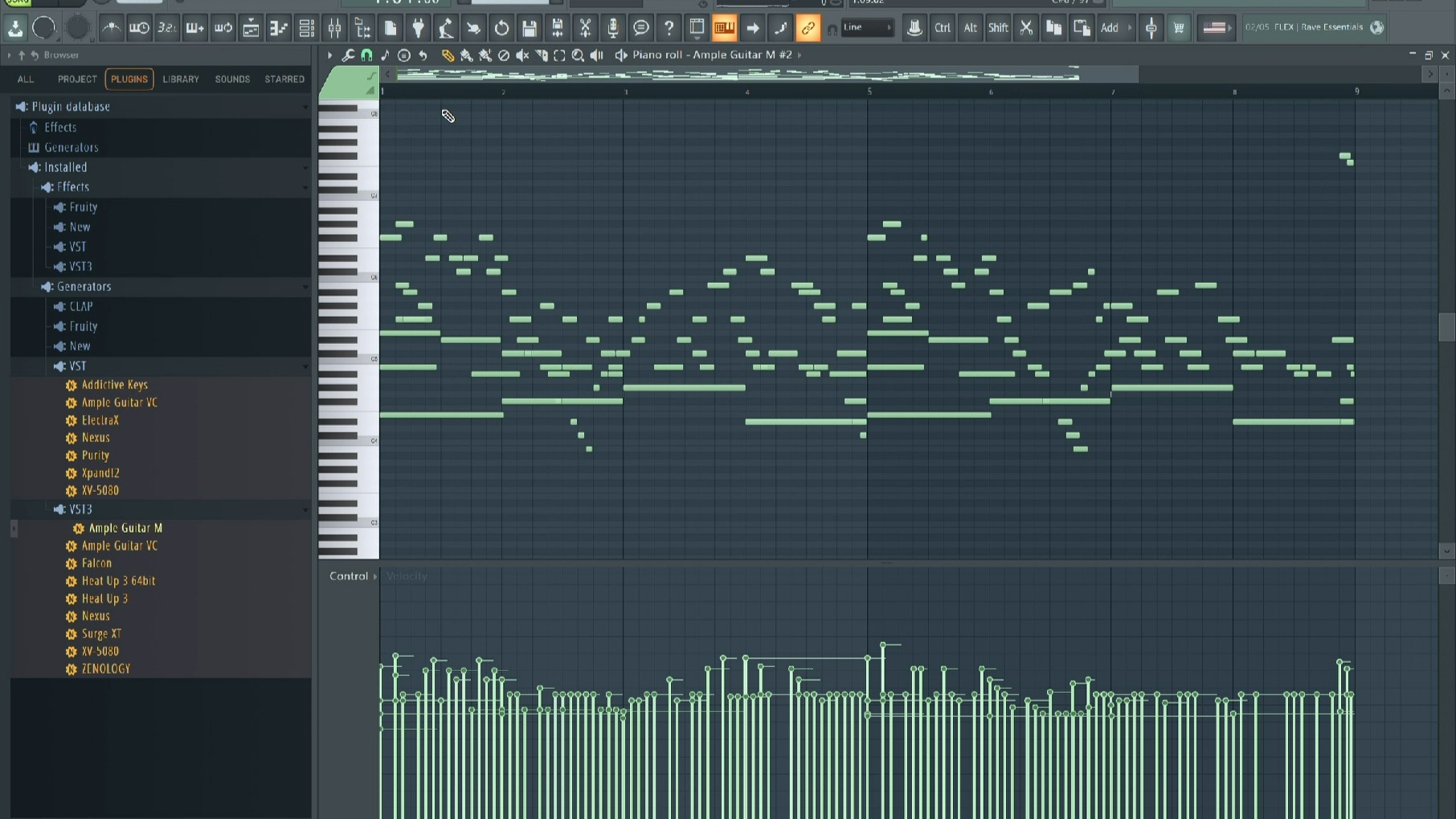Click the scissors cut icon near Shift
The height and width of the screenshot is (819, 1456).
1026,28
